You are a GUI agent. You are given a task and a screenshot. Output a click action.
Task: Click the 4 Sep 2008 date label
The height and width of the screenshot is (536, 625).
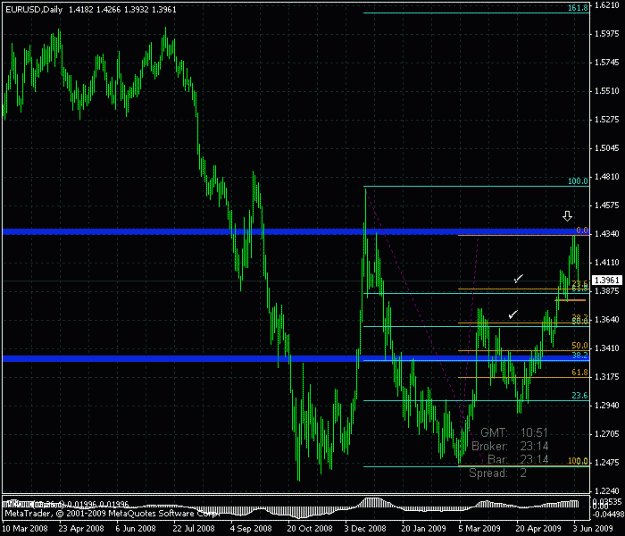(x=251, y=529)
